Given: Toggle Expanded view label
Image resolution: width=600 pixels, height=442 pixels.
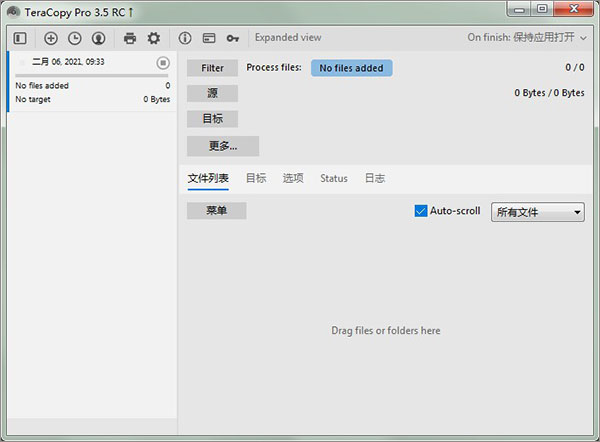Looking at the screenshot, I should point(288,38).
